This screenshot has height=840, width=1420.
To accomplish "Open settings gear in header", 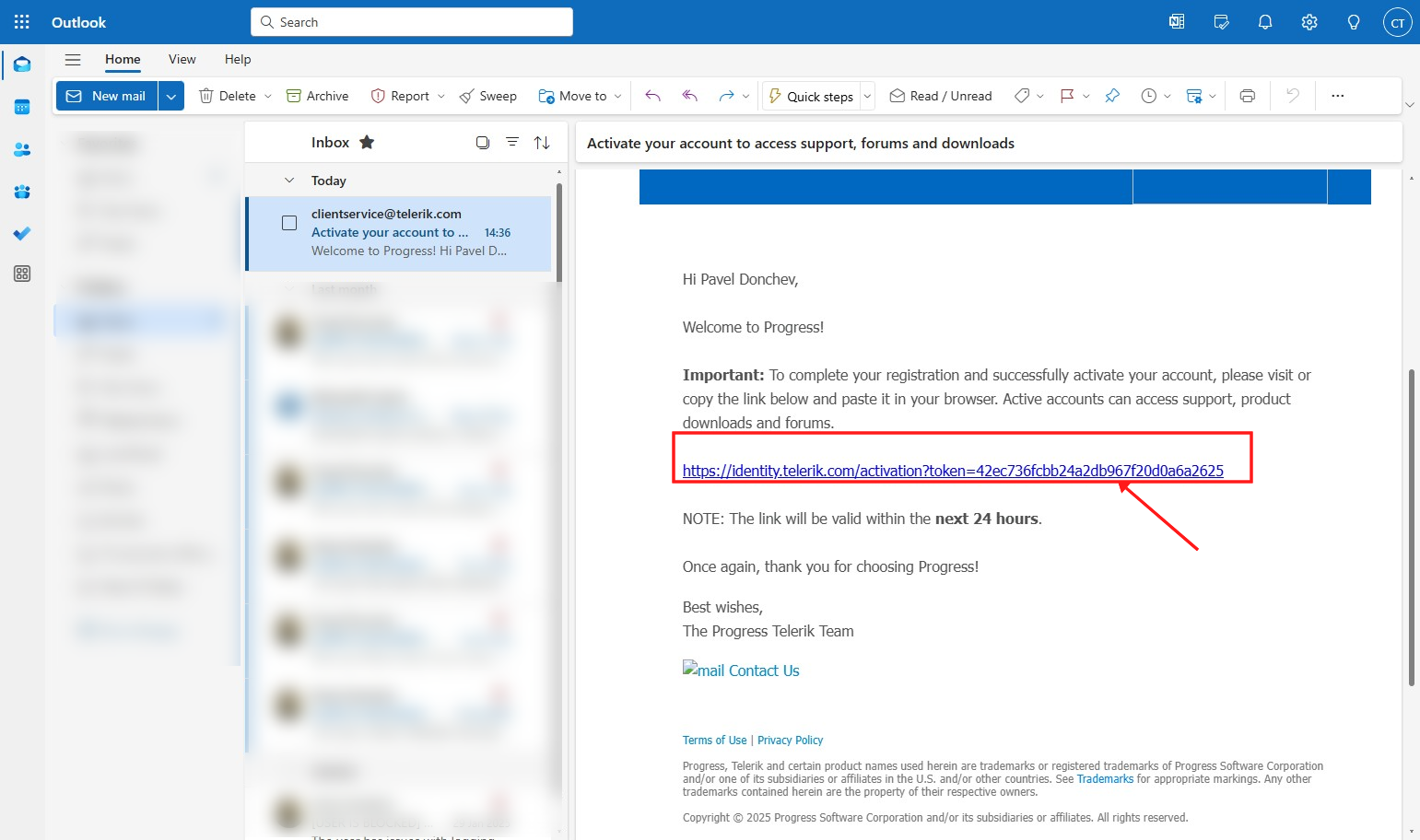I will [x=1309, y=22].
